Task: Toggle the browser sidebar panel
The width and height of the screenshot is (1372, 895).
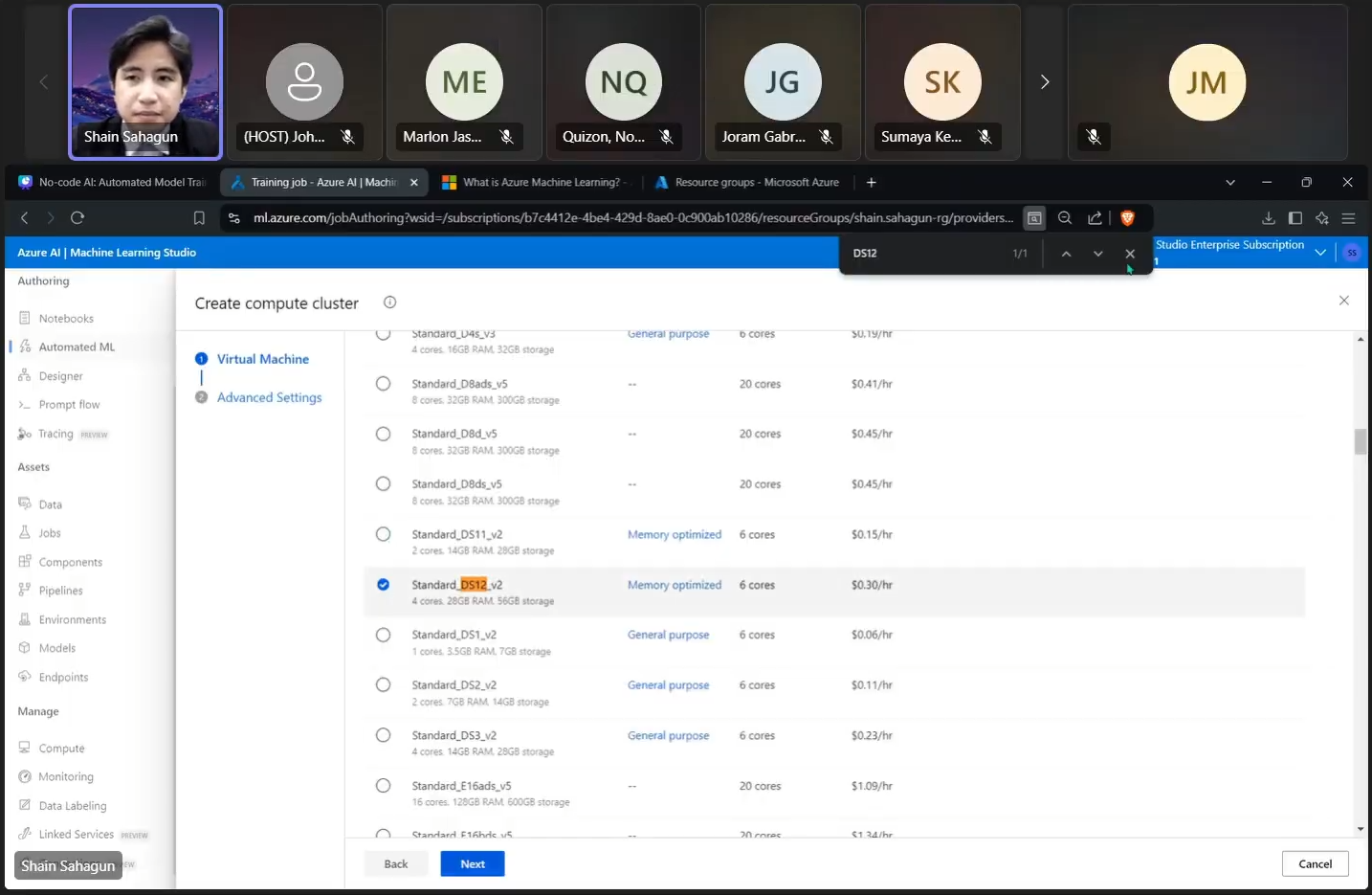Action: point(1295,218)
